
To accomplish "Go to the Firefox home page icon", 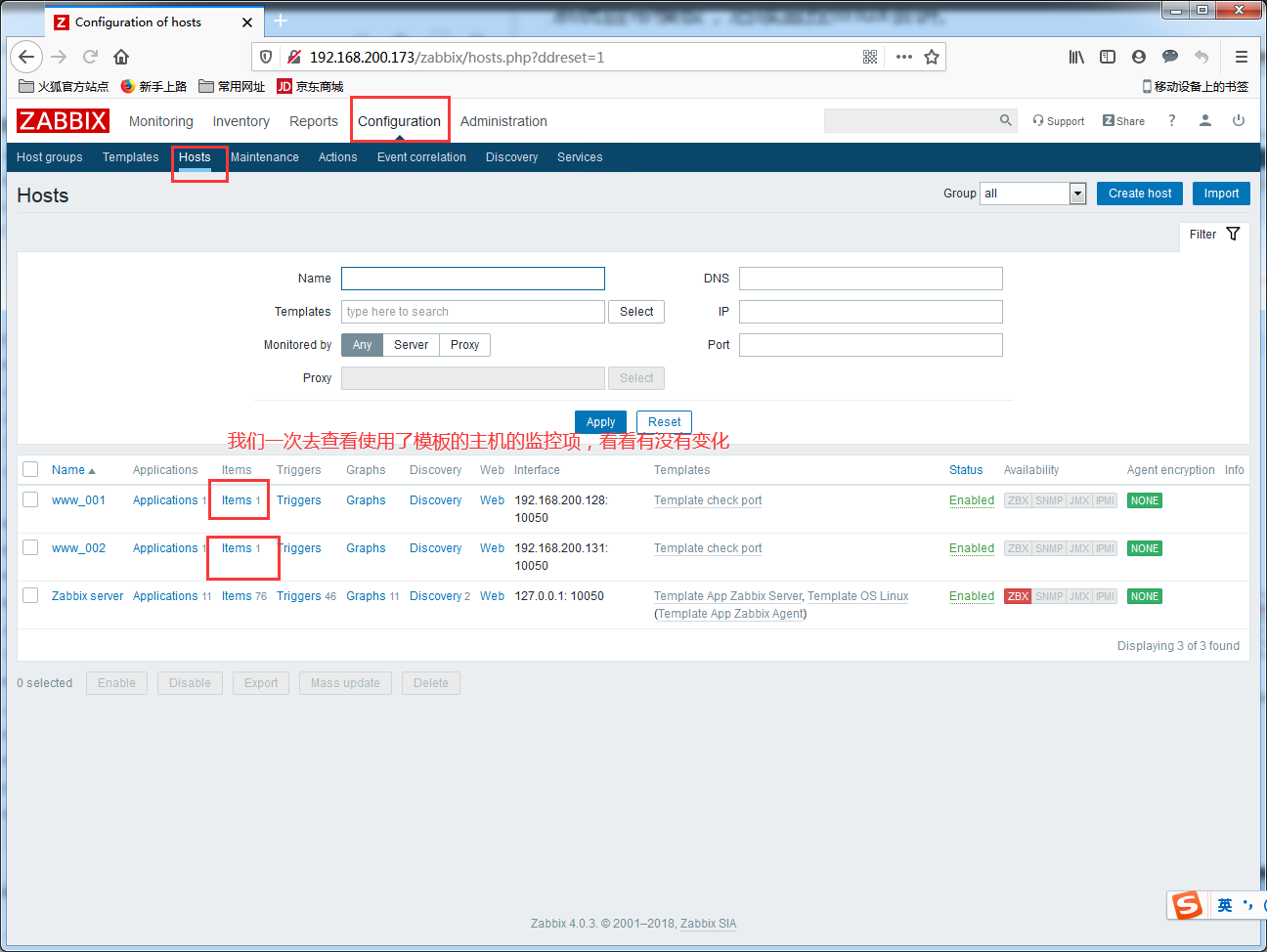I will (x=121, y=57).
